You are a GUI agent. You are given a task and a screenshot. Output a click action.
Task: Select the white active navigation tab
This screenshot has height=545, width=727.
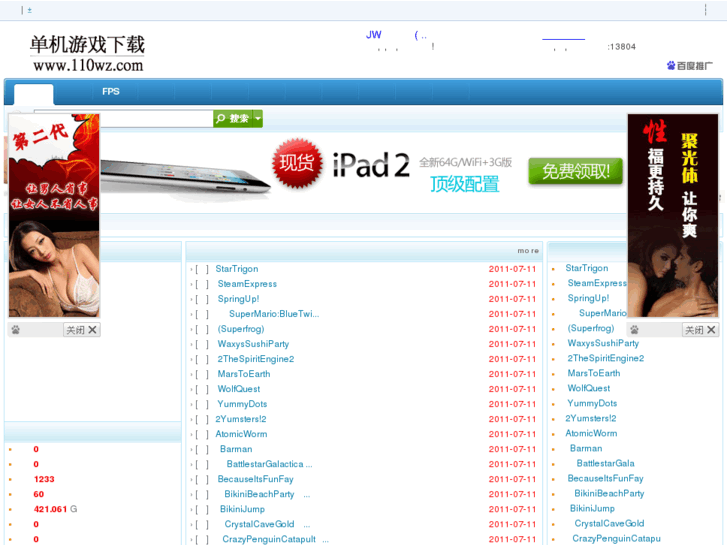33,94
